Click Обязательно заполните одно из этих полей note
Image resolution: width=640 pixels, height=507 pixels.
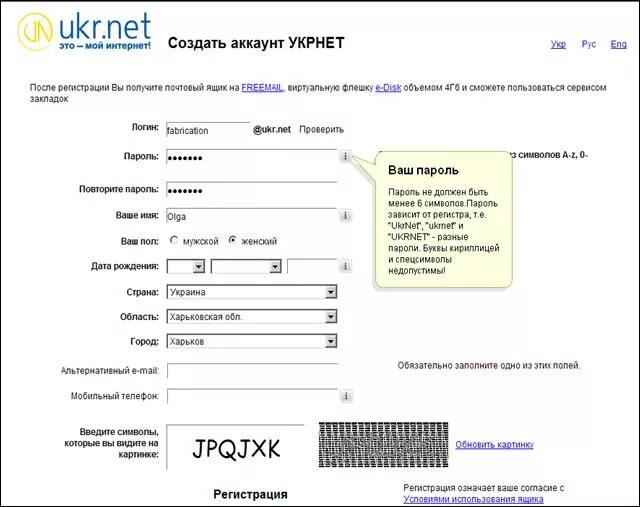489,365
